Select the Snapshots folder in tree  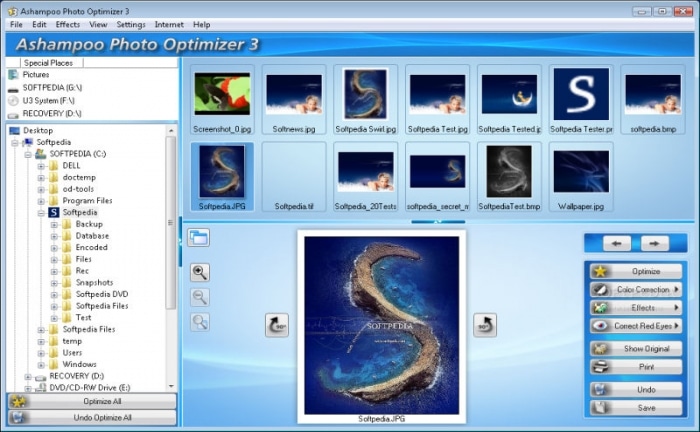[x=94, y=282]
